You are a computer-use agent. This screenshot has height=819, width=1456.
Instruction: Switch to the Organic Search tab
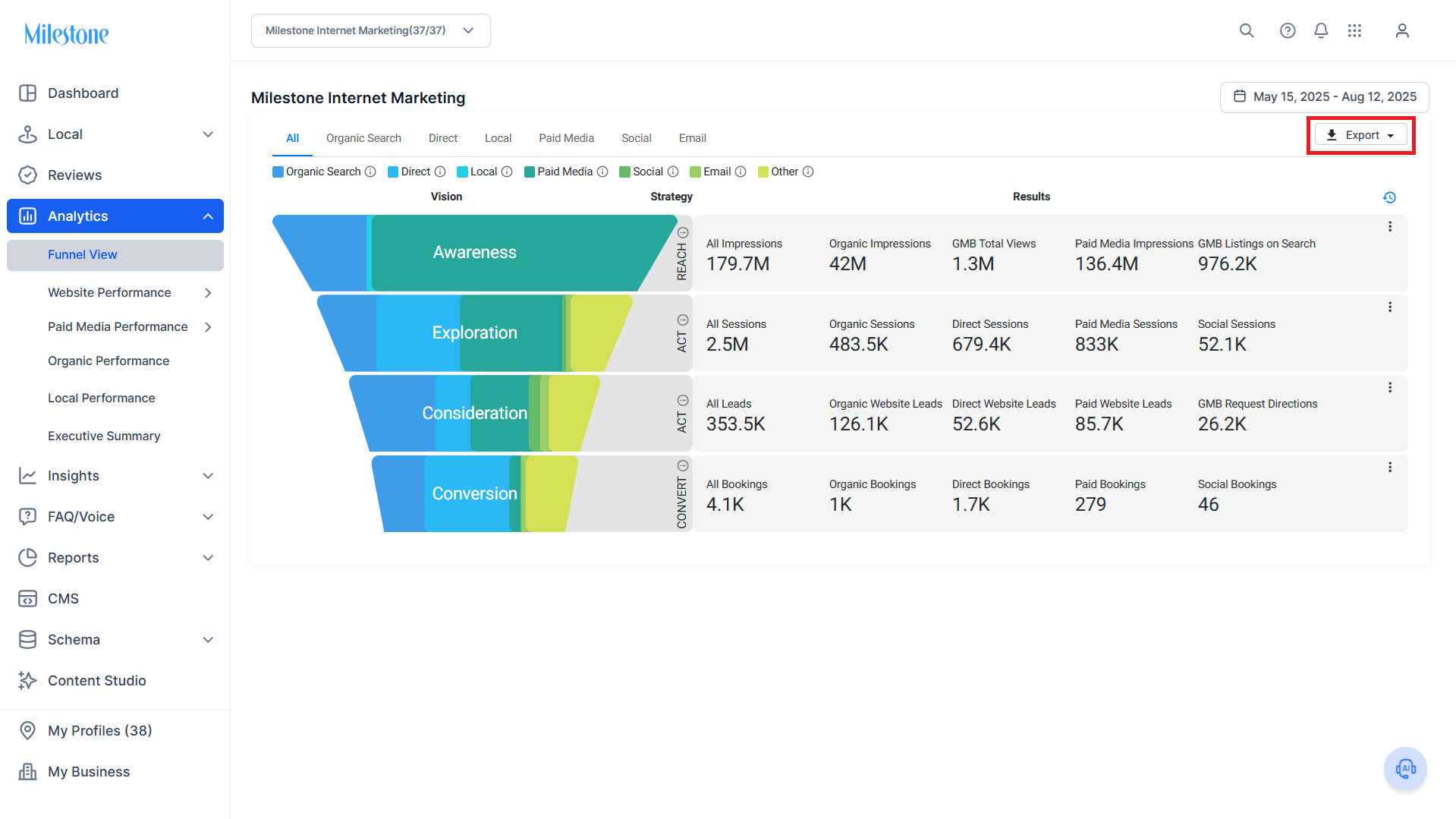(363, 138)
